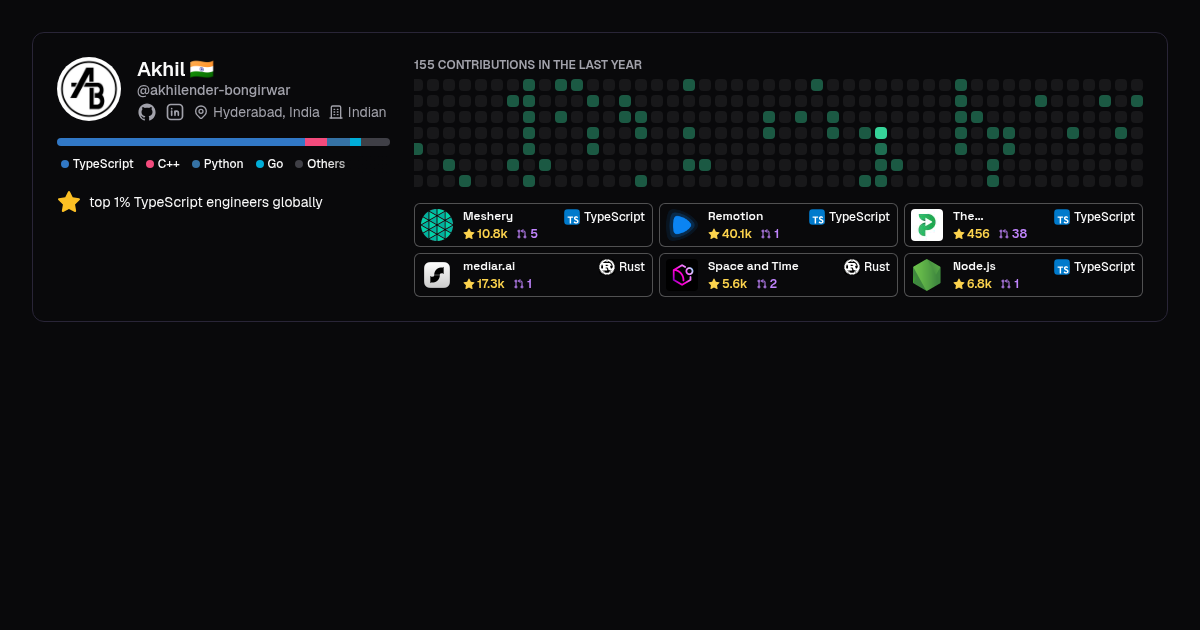Open the Meshery repository name
Image resolution: width=1200 pixels, height=630 pixels.
coord(488,216)
